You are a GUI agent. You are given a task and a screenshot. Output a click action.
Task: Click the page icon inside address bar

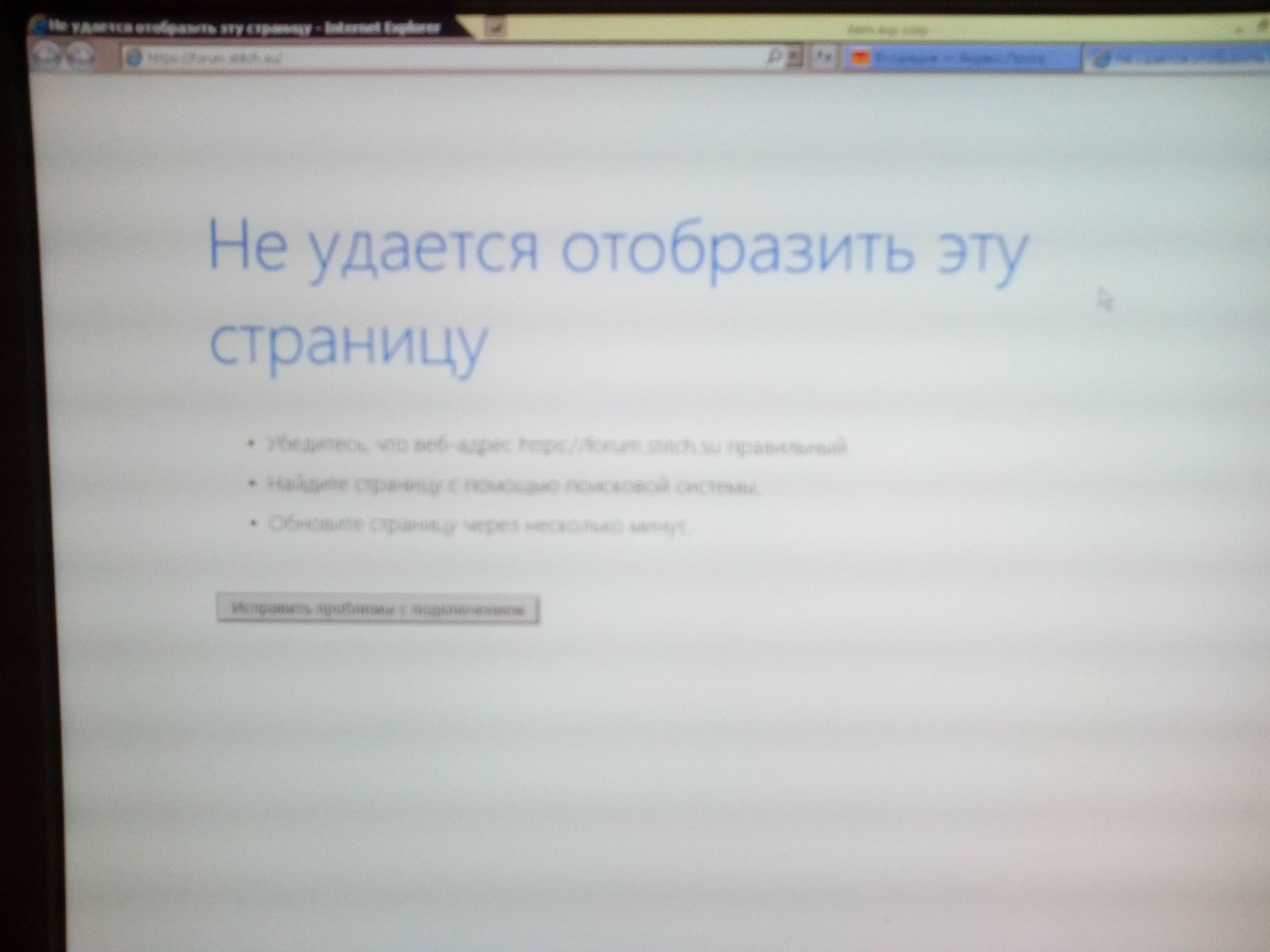tap(134, 58)
